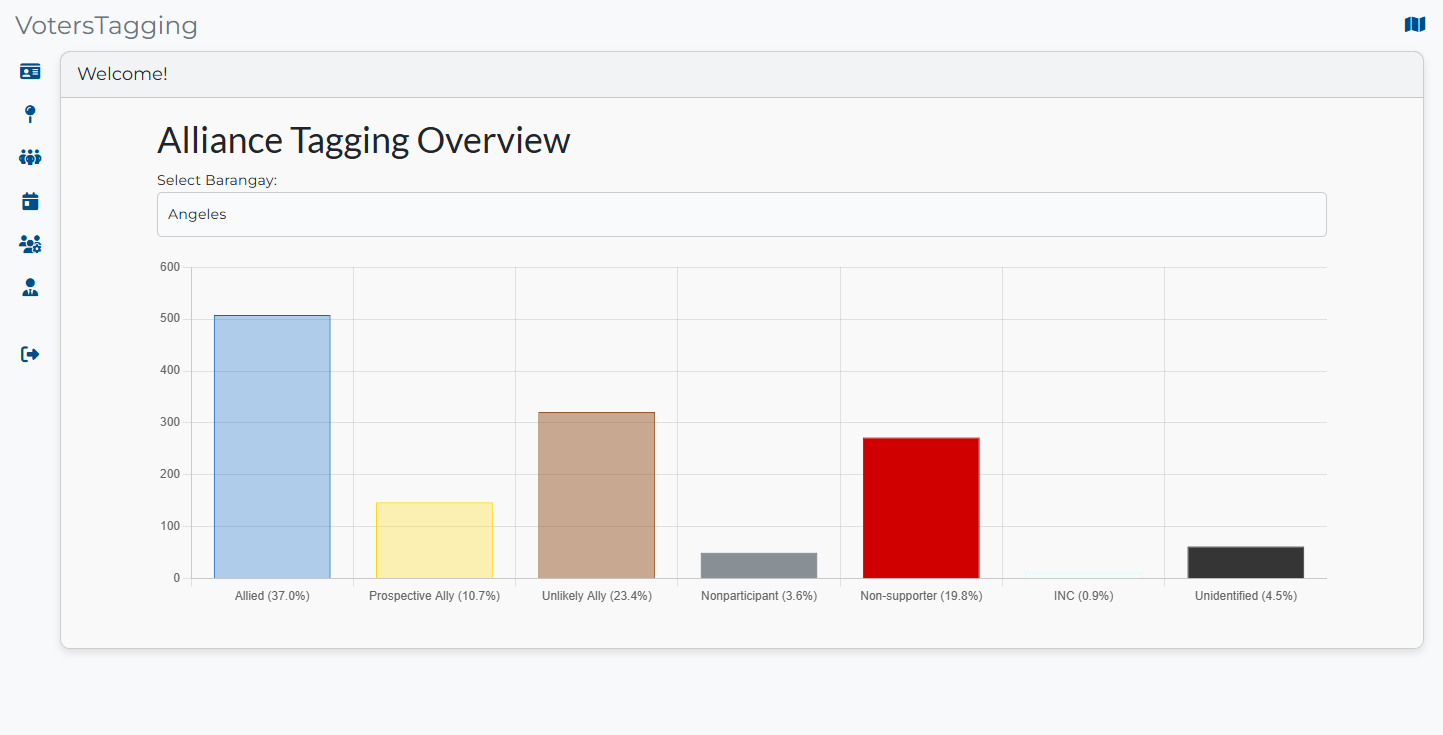The width and height of the screenshot is (1443, 735).
Task: Click the Prospective Ally (10.7%) label
Action: pyautogui.click(x=434, y=596)
